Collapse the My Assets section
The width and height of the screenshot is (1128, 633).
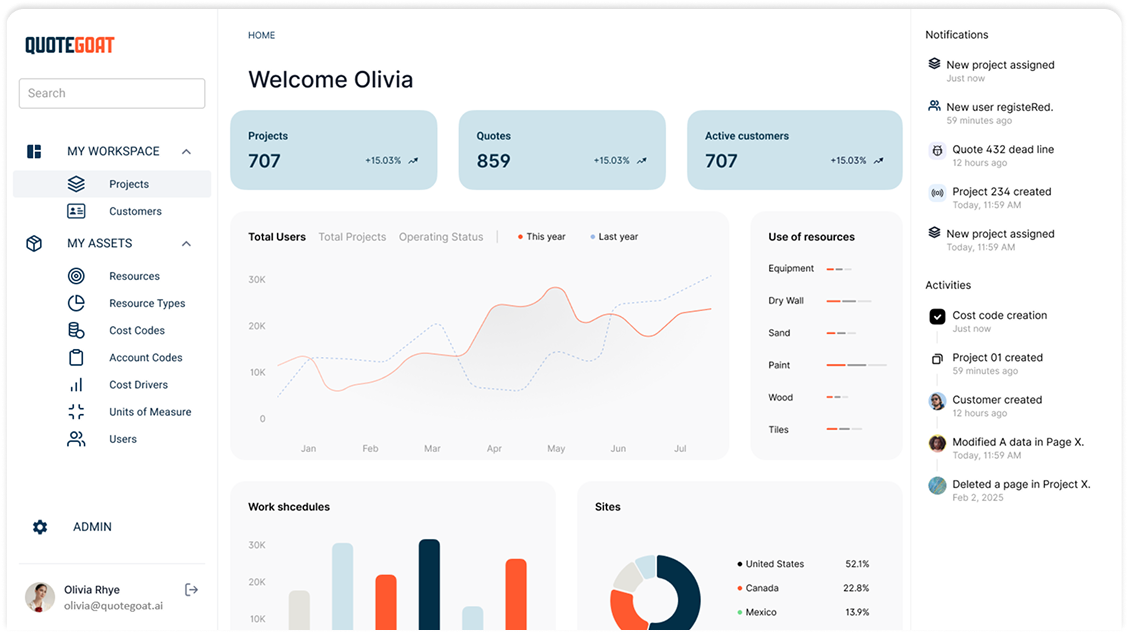[x=186, y=244]
